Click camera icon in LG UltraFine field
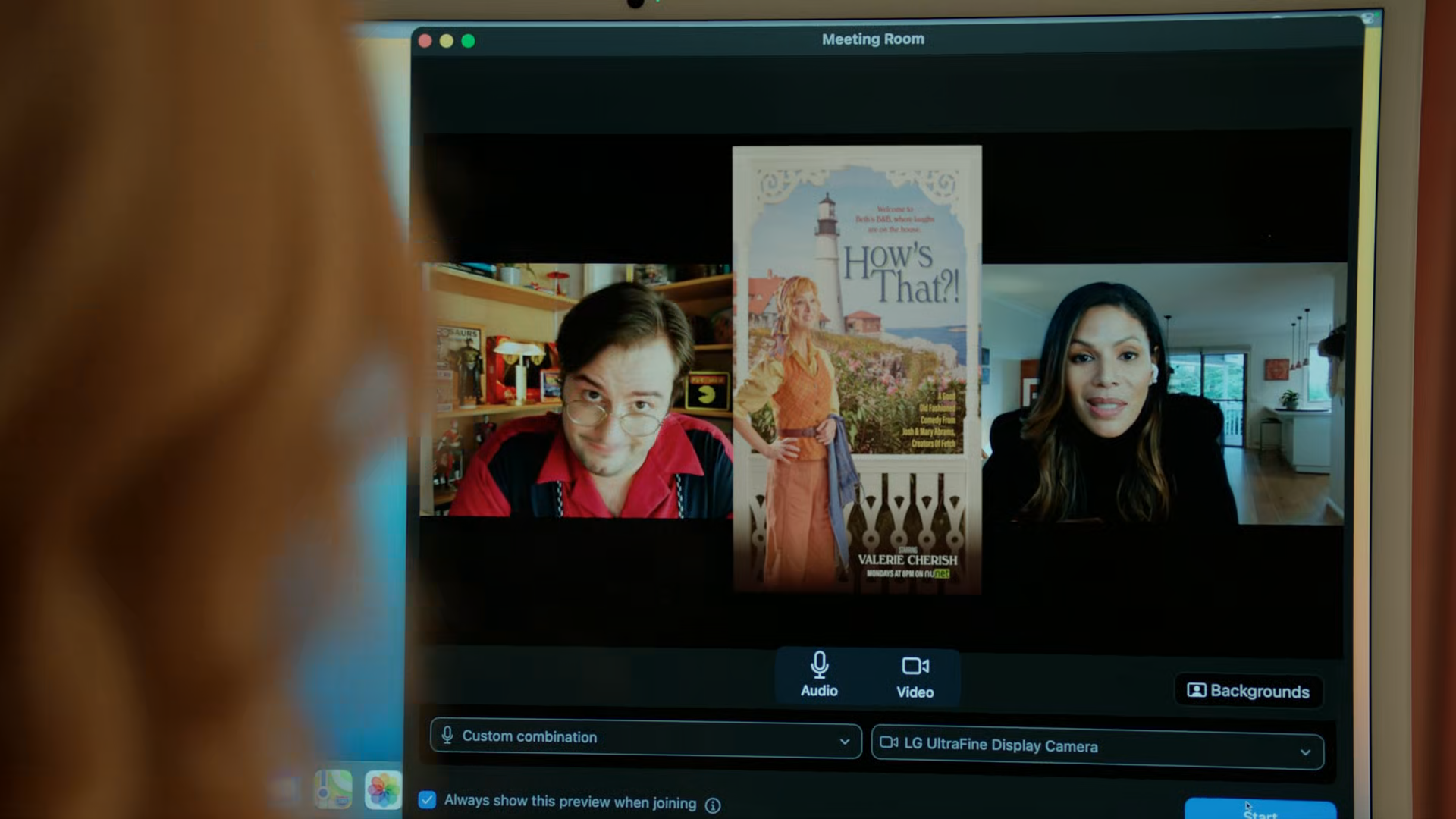This screenshot has width=1456, height=819. (889, 742)
